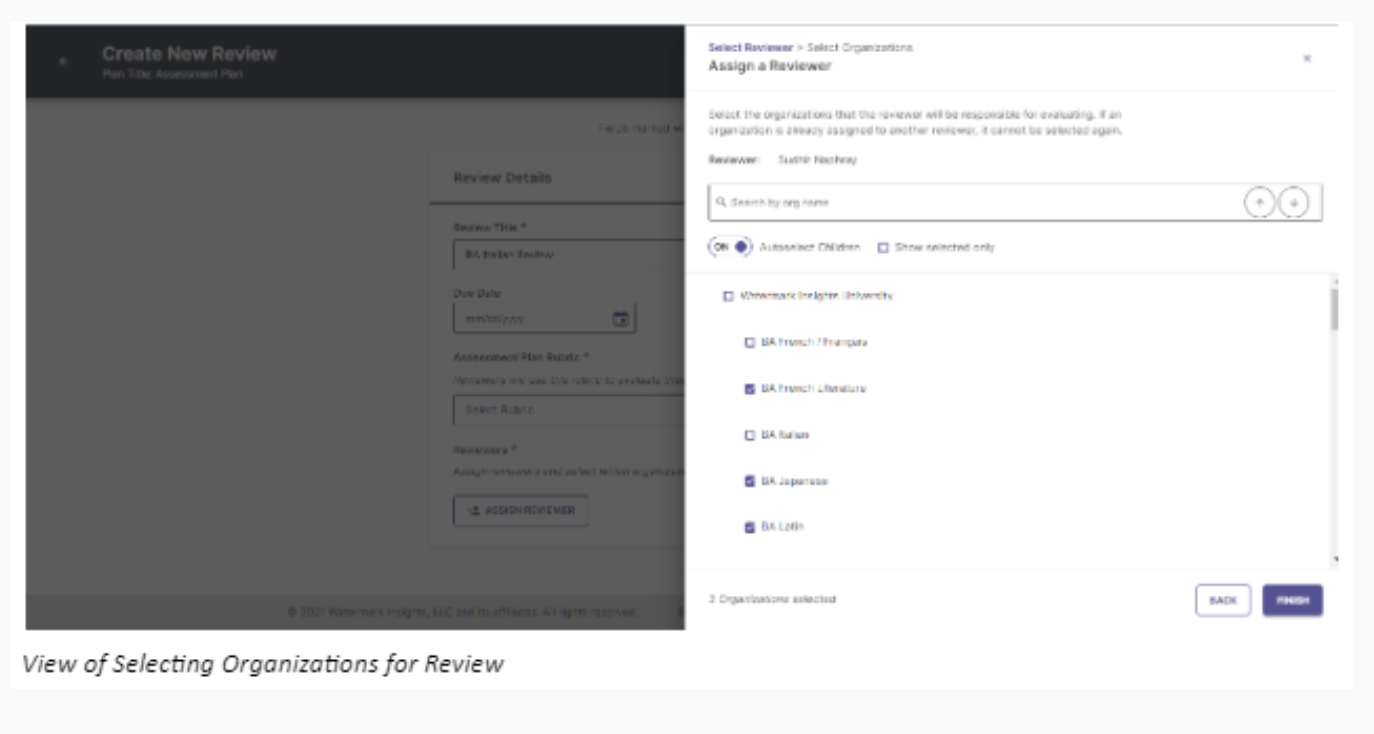This screenshot has width=1374, height=734.
Task: Click the Select Reviewer breadcrumb link
Action: pos(750,47)
